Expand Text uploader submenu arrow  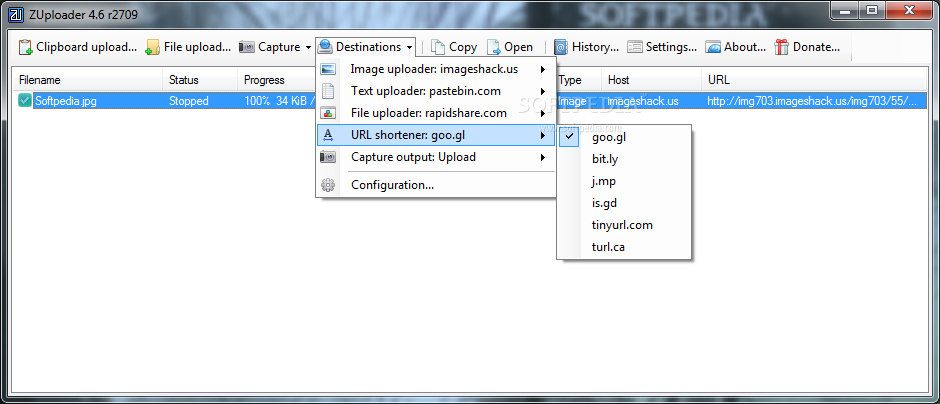tap(543, 92)
